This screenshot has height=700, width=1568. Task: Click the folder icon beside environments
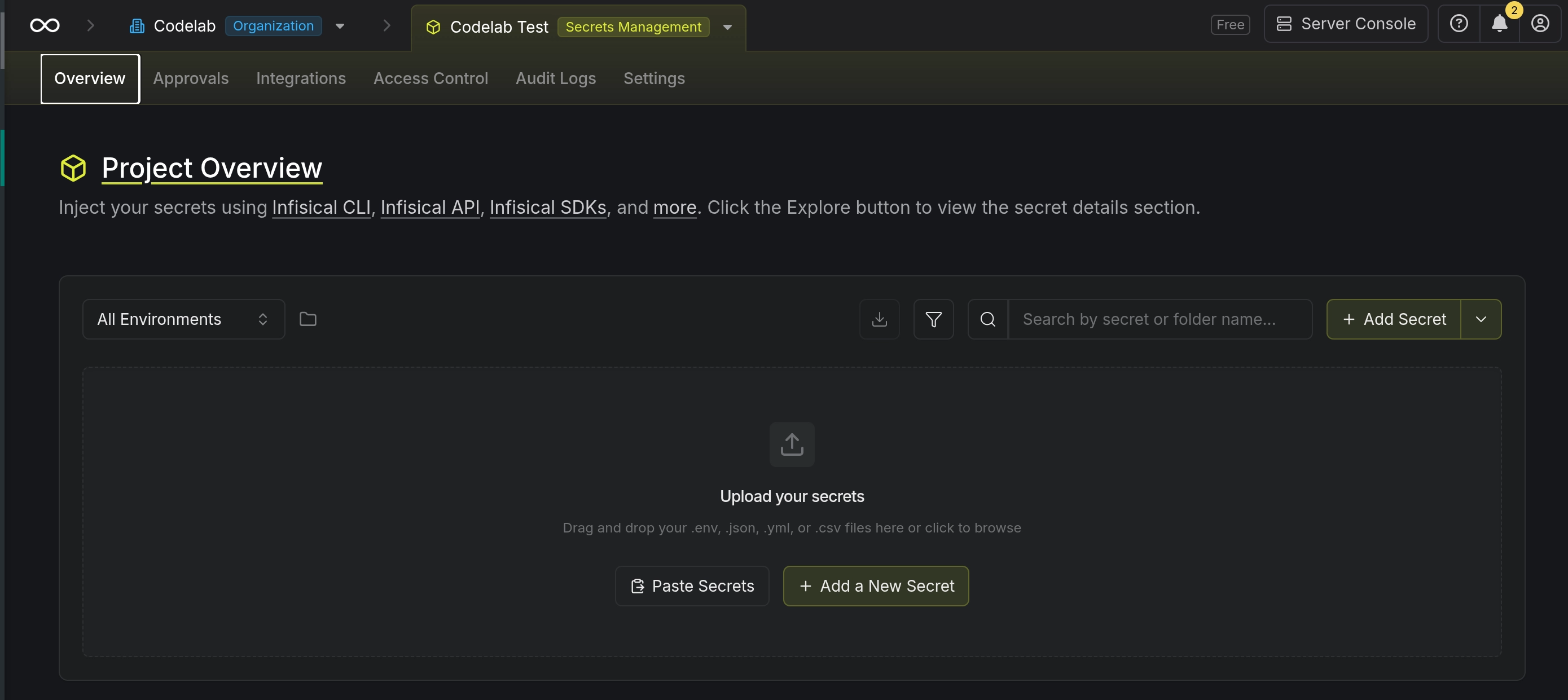pos(308,319)
